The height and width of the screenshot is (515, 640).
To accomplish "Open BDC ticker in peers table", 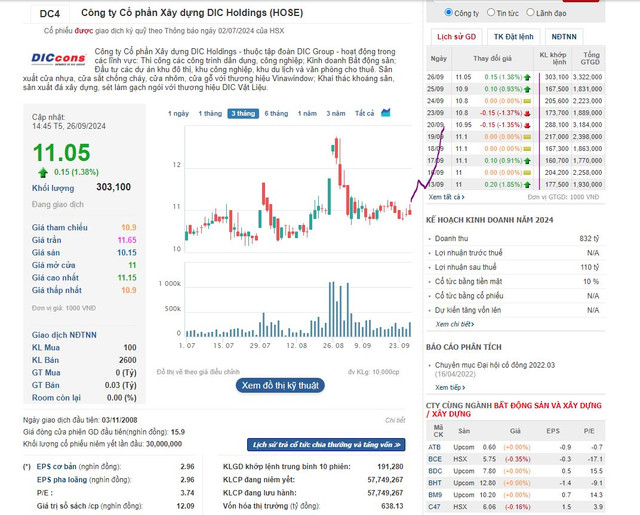I will tap(435, 471).
